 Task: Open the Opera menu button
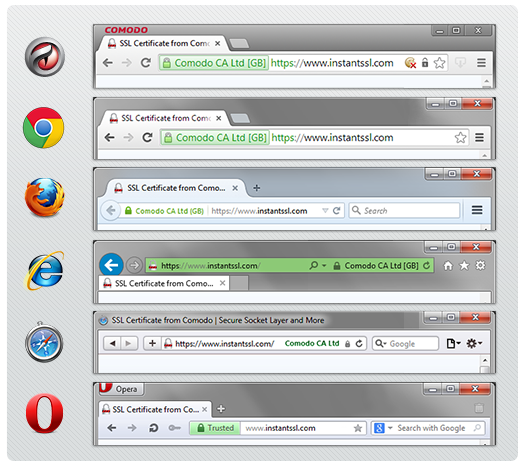click(121, 389)
